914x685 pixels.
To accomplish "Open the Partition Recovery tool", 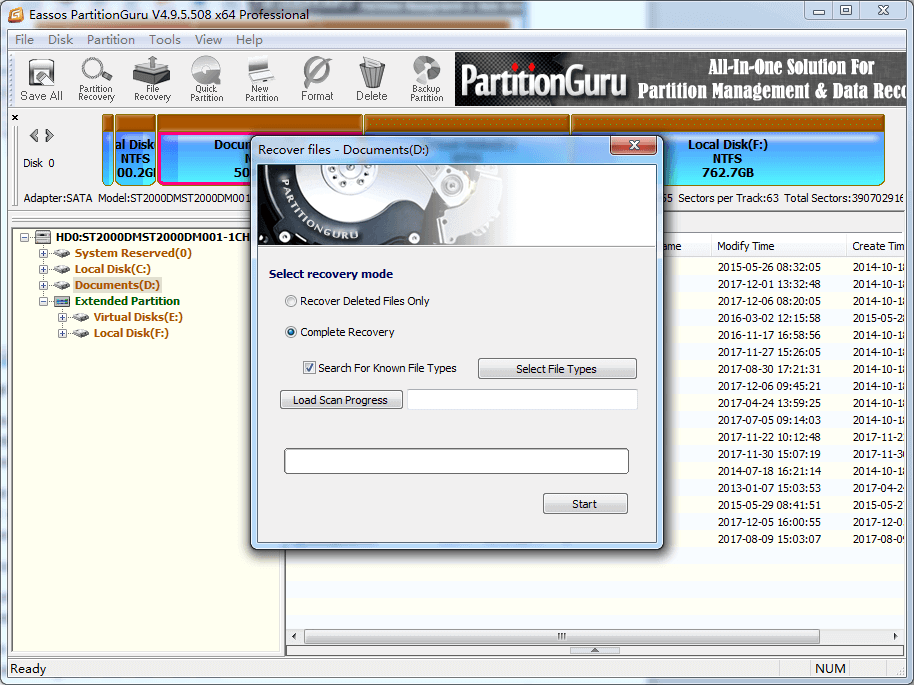I will click(x=96, y=80).
